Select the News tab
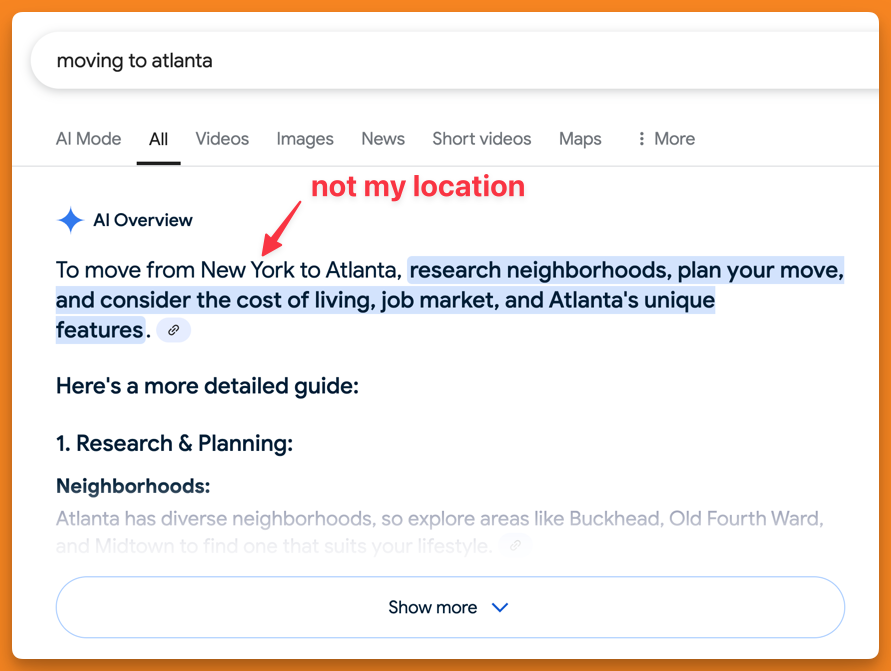The height and width of the screenshot is (671, 891). click(x=383, y=139)
